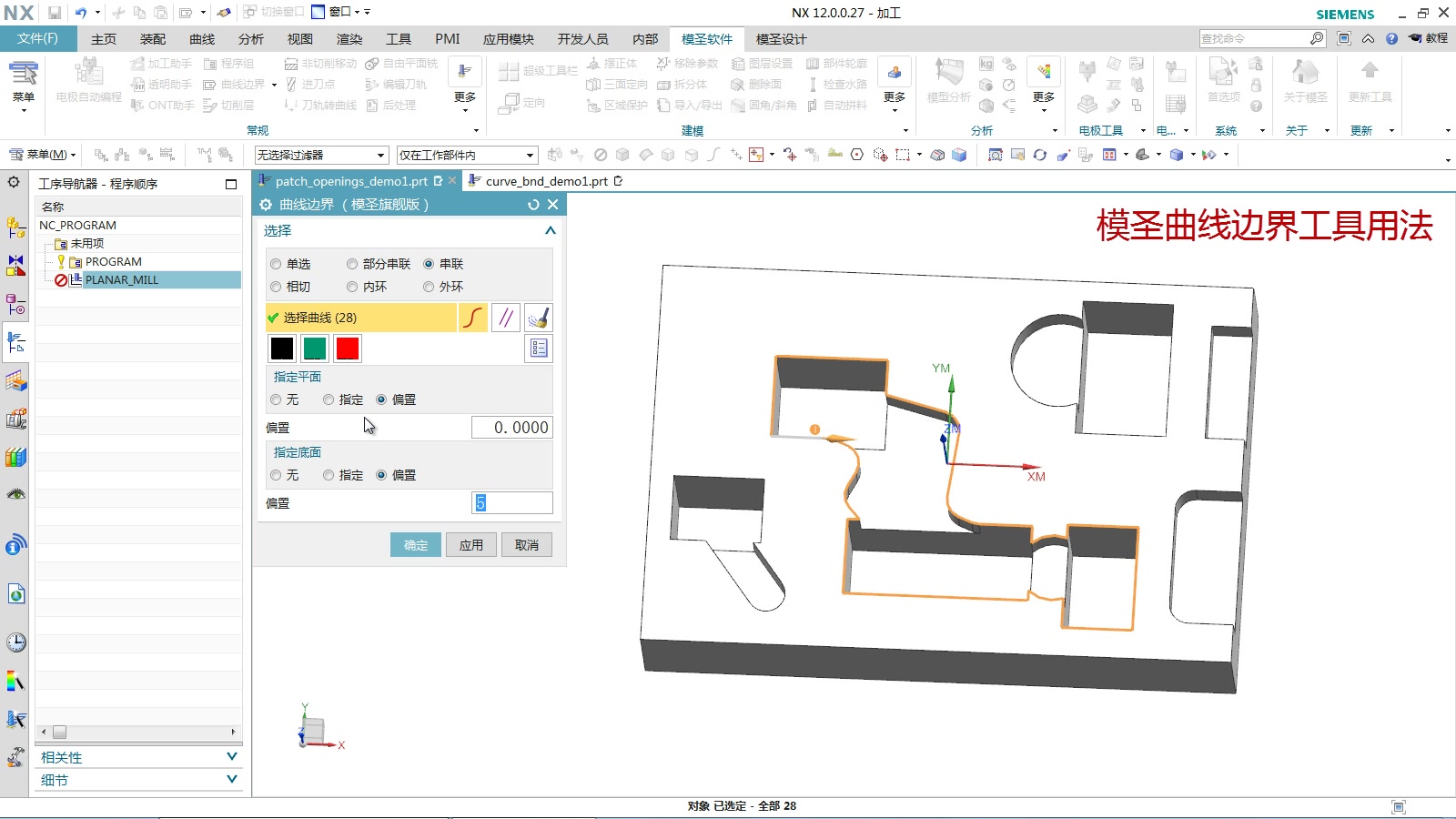Select the 相切 radio option

click(x=276, y=287)
